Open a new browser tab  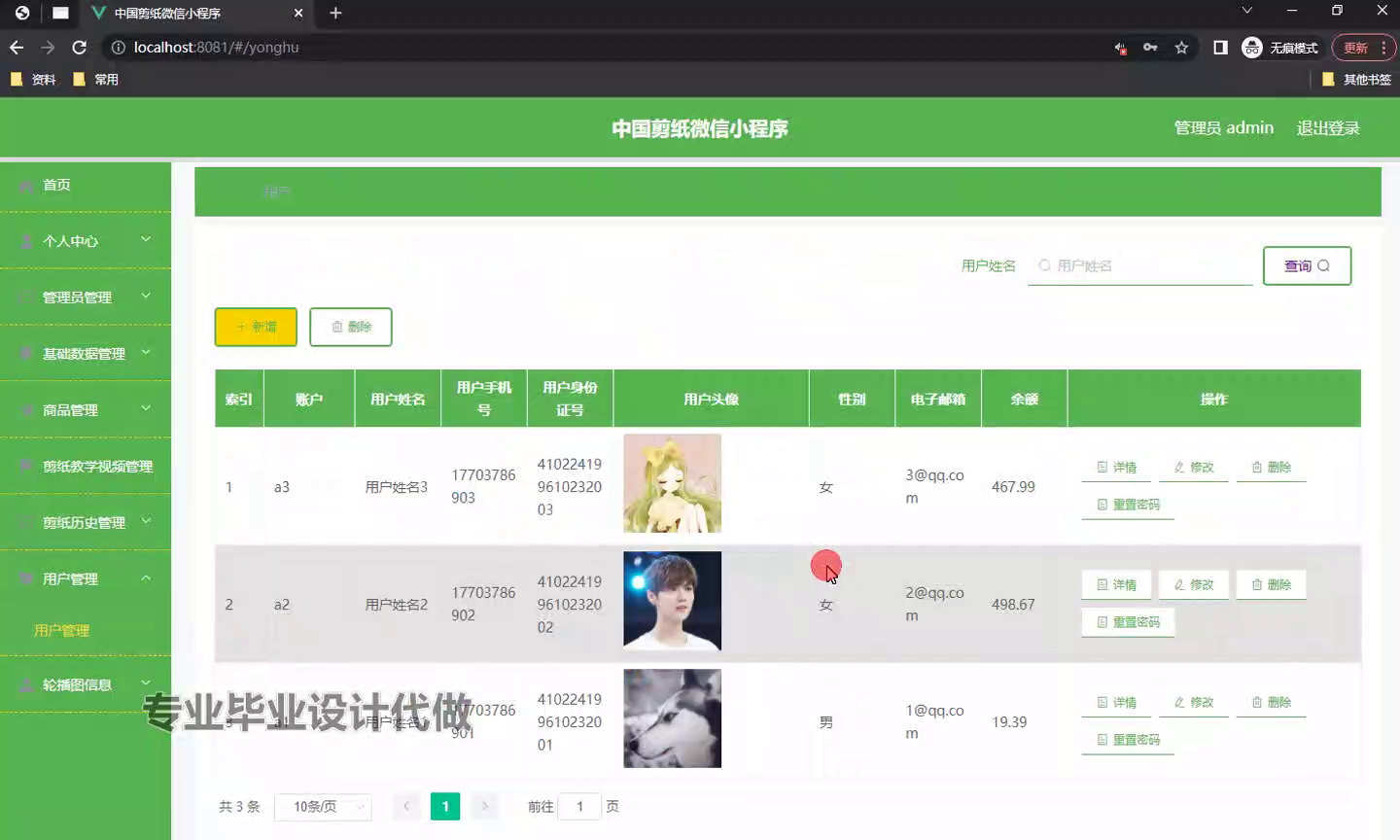tap(335, 13)
